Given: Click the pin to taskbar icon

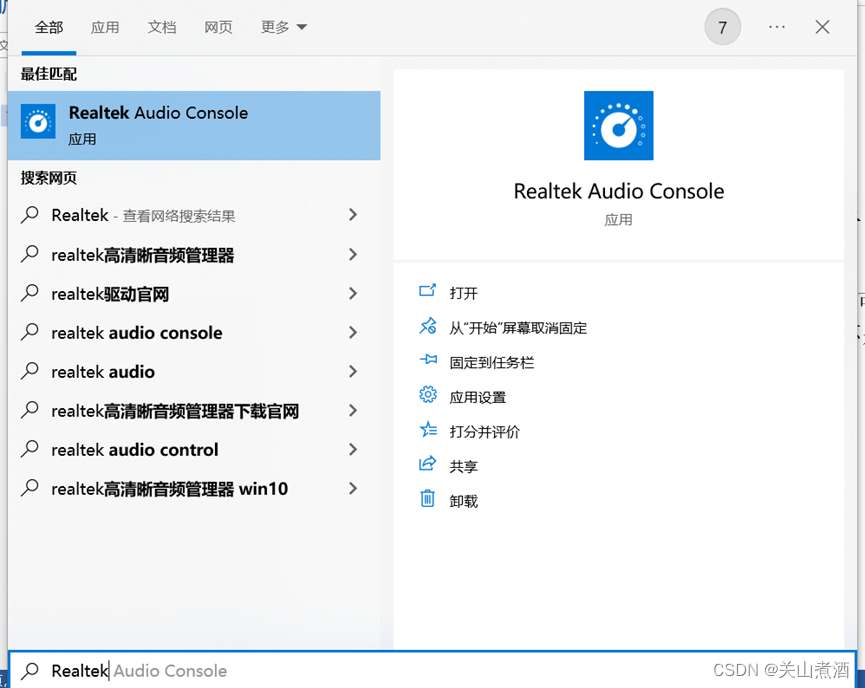Looking at the screenshot, I should [x=428, y=360].
